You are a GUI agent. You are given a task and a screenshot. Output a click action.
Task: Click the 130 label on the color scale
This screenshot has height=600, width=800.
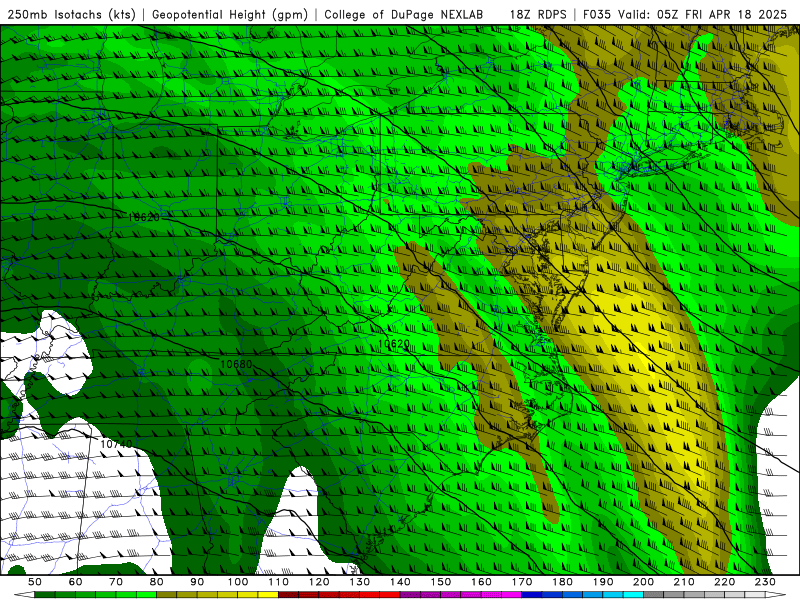point(360,582)
